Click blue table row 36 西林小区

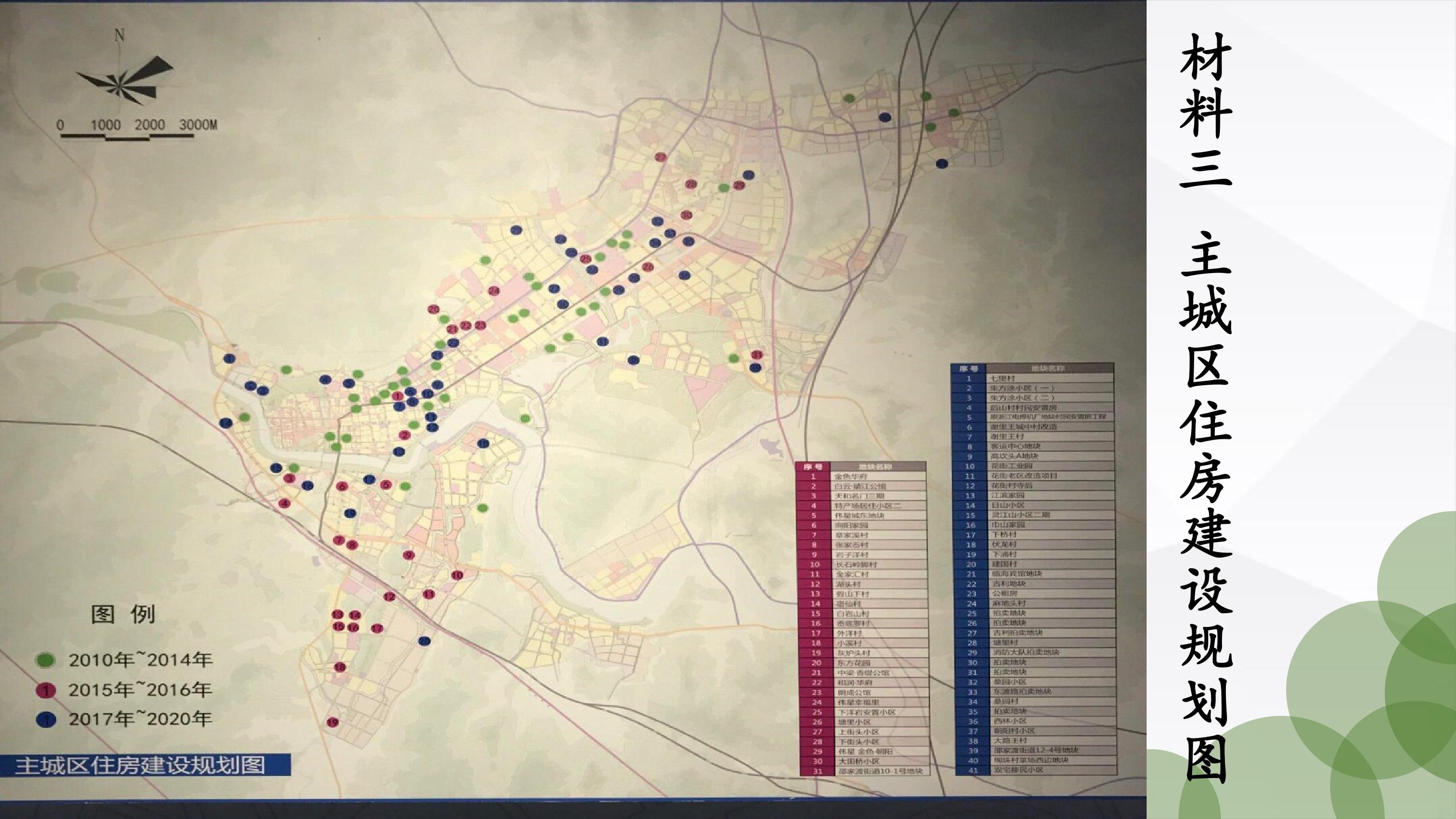(1035, 720)
